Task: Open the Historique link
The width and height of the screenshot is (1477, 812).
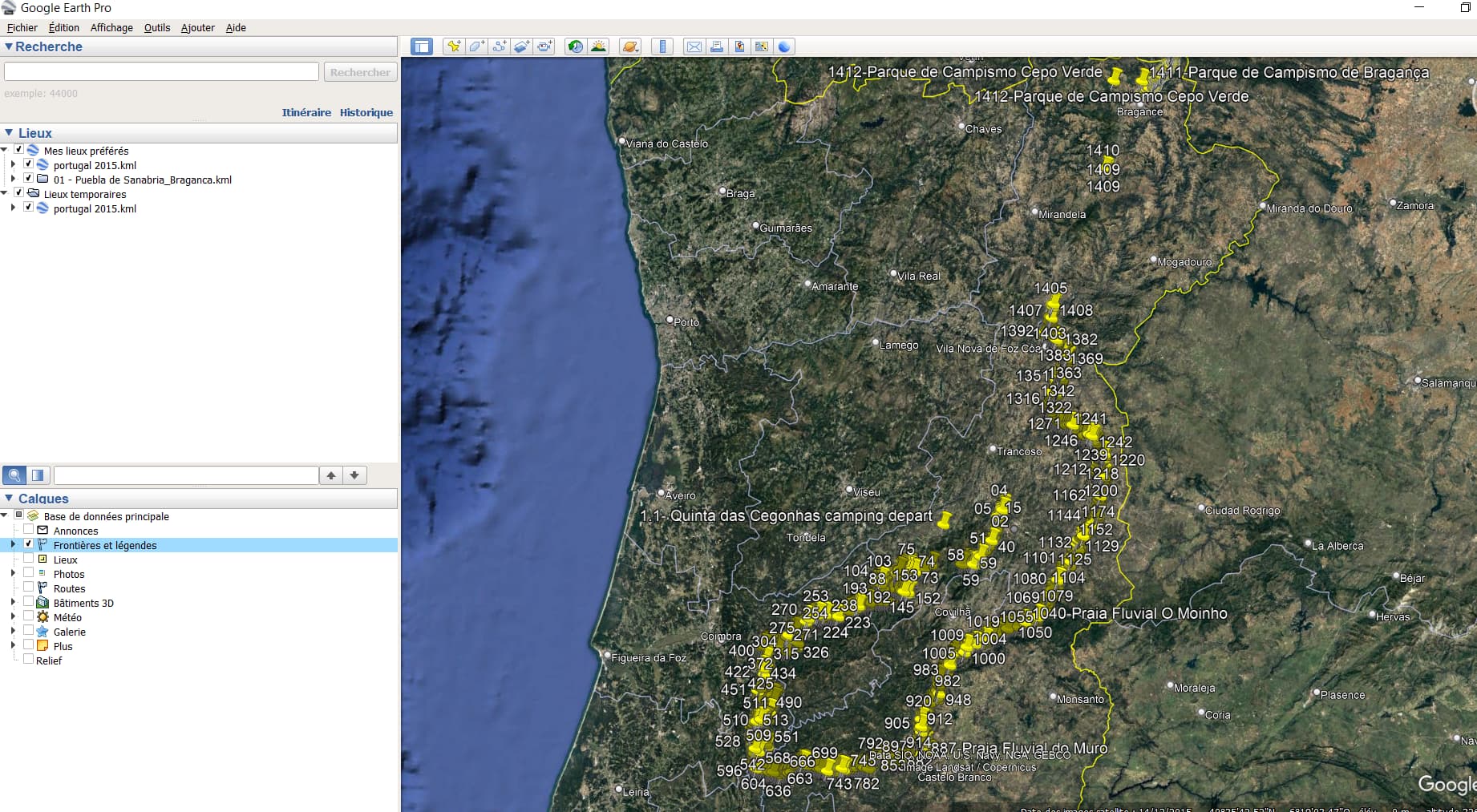Action: coord(366,112)
